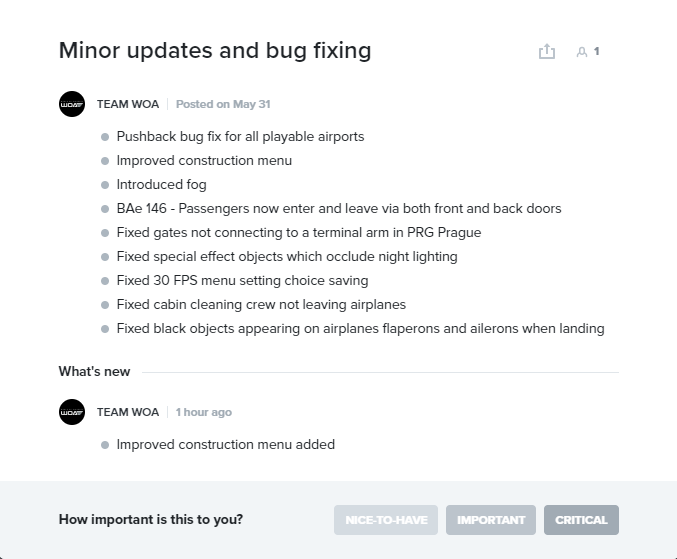This screenshot has height=559, width=677.
Task: Click the 'Pushback bug fix for all playable airports' item
Action: [240, 136]
